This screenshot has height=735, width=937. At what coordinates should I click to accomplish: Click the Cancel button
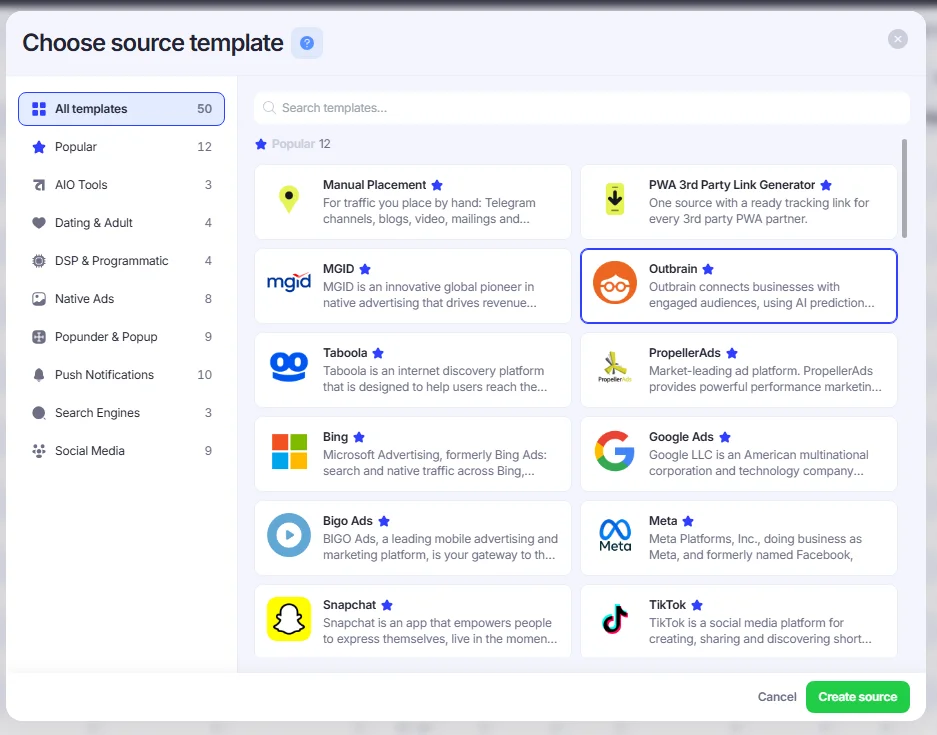tap(777, 697)
